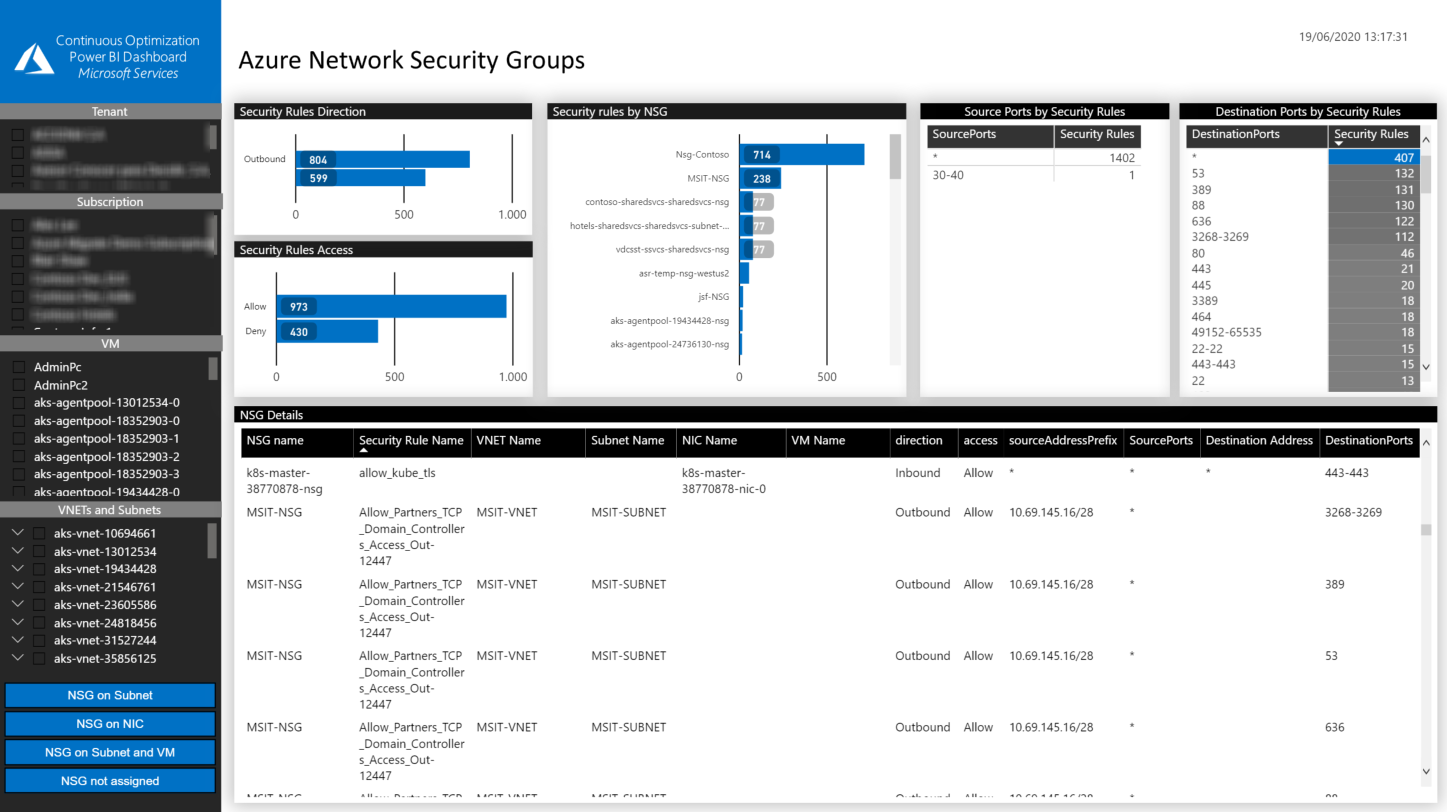
Task: Expand the aks-vnet-13012534 tree node
Action: (x=17, y=551)
